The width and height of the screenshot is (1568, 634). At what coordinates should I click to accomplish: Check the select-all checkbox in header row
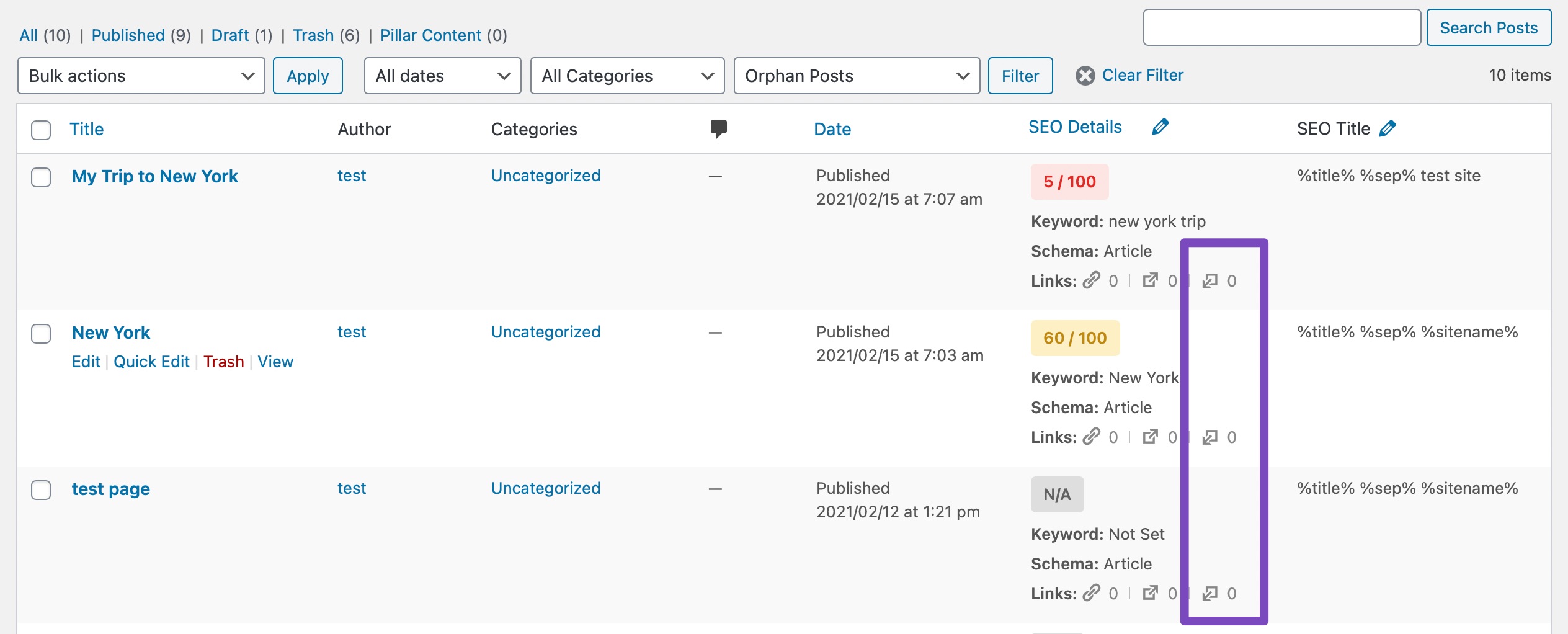[41, 130]
